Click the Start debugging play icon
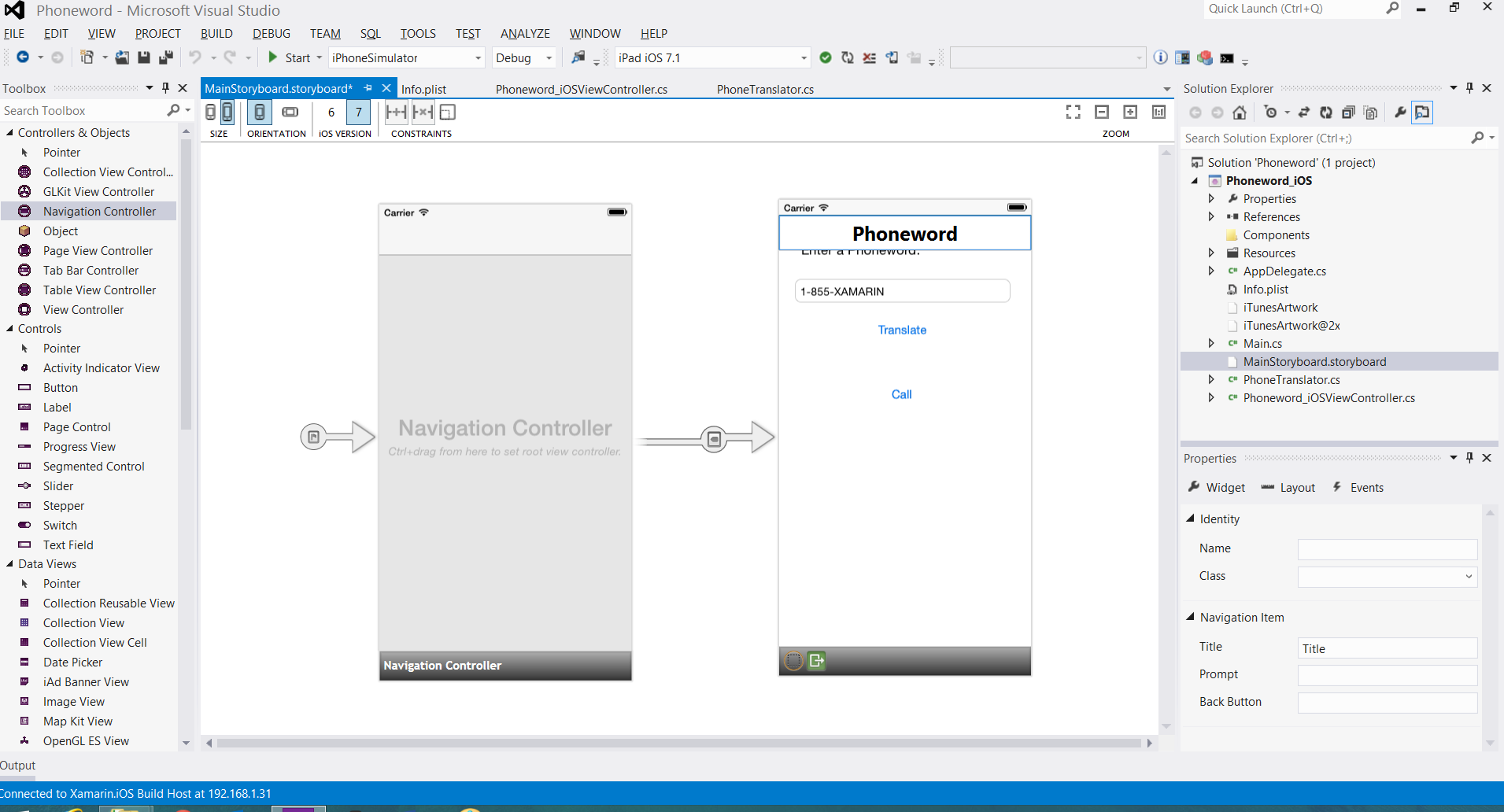This screenshot has width=1504, height=812. pyautogui.click(x=272, y=57)
